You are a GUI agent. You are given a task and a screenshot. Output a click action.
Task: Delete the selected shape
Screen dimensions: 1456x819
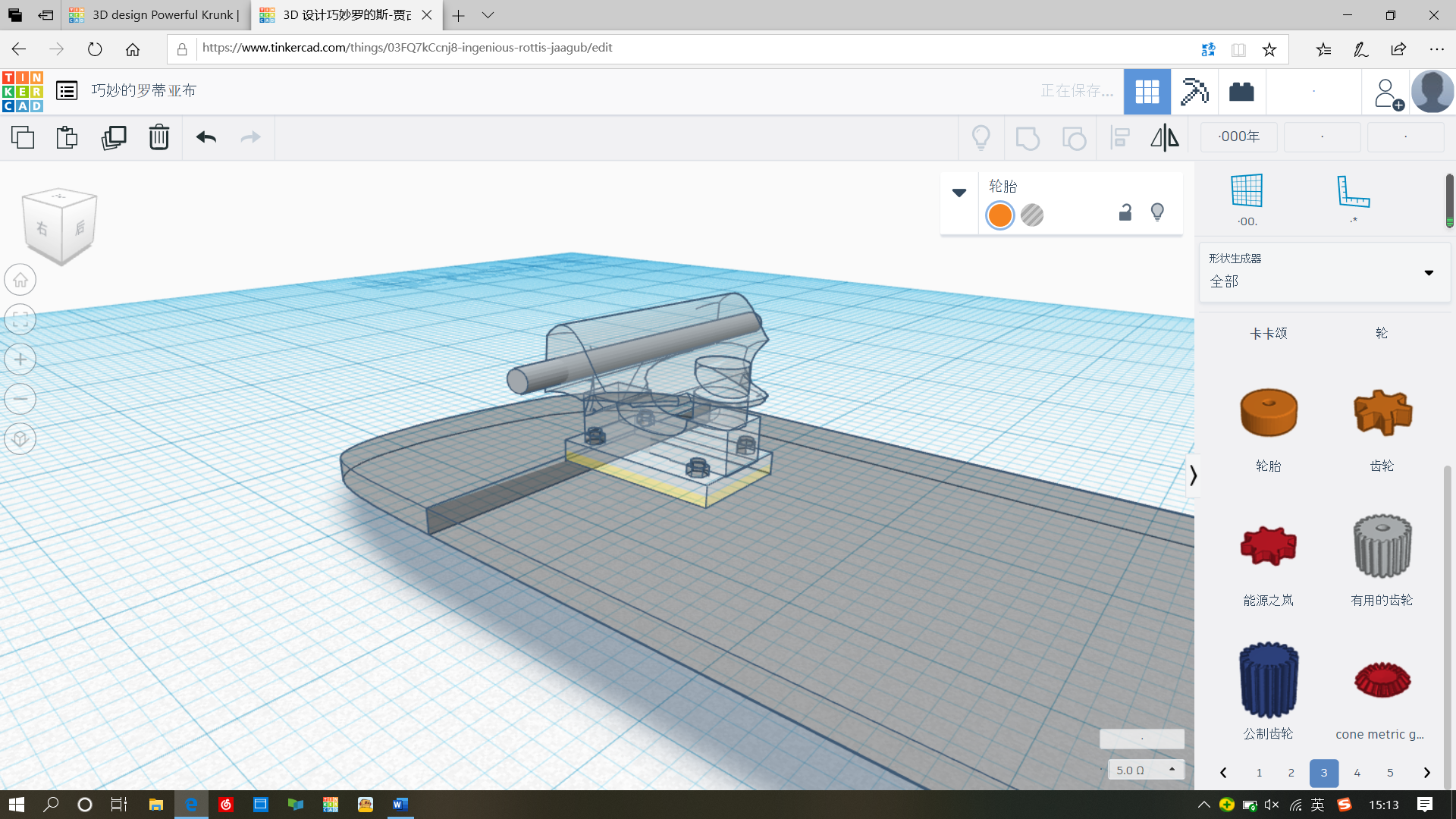[159, 137]
